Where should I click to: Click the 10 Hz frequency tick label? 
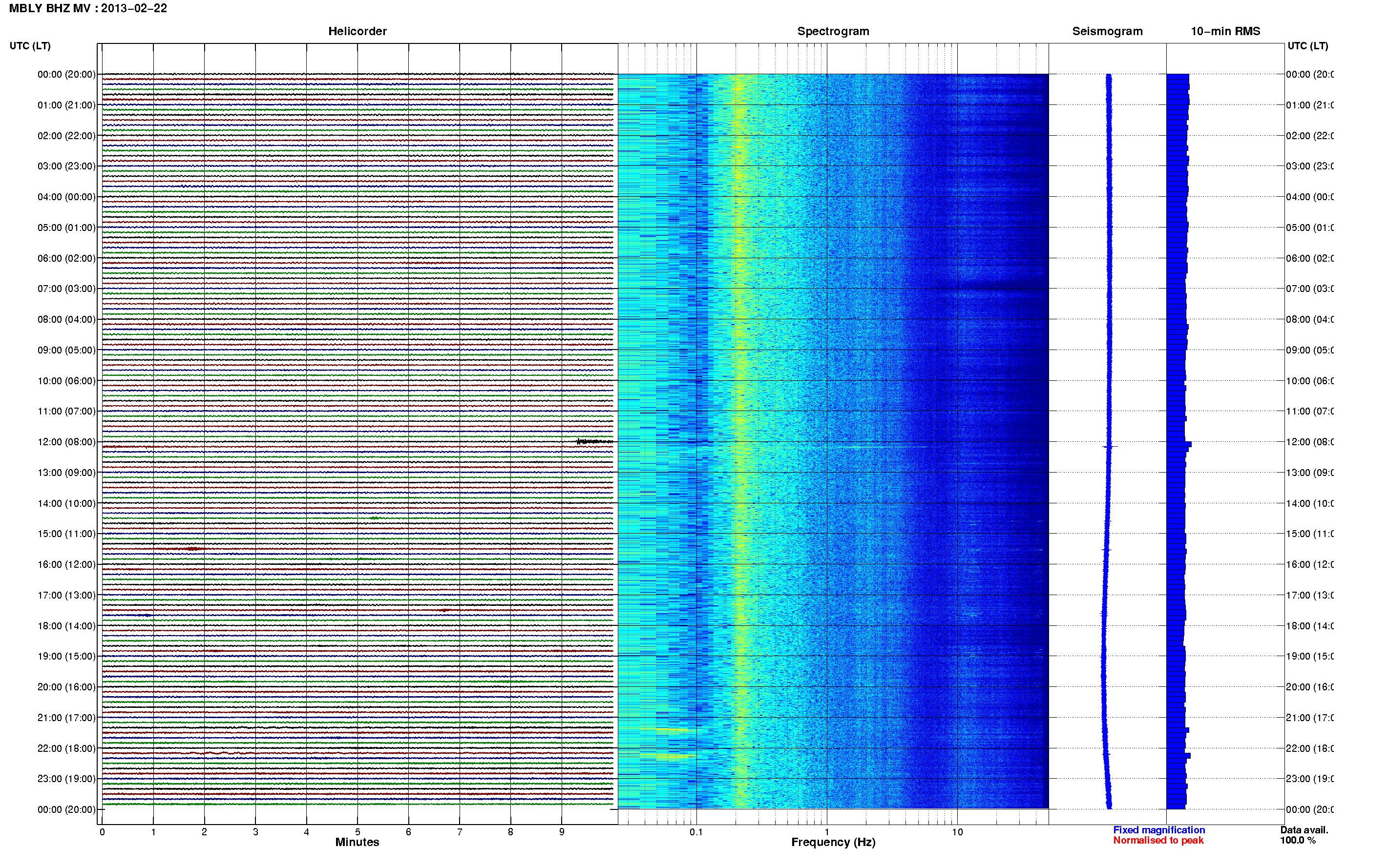(957, 832)
